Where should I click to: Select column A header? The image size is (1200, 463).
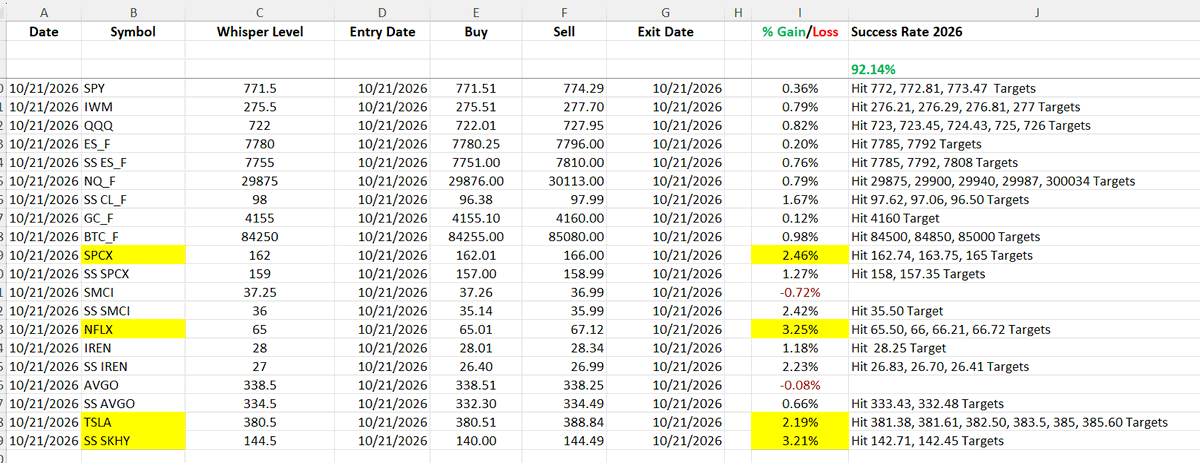43,11
